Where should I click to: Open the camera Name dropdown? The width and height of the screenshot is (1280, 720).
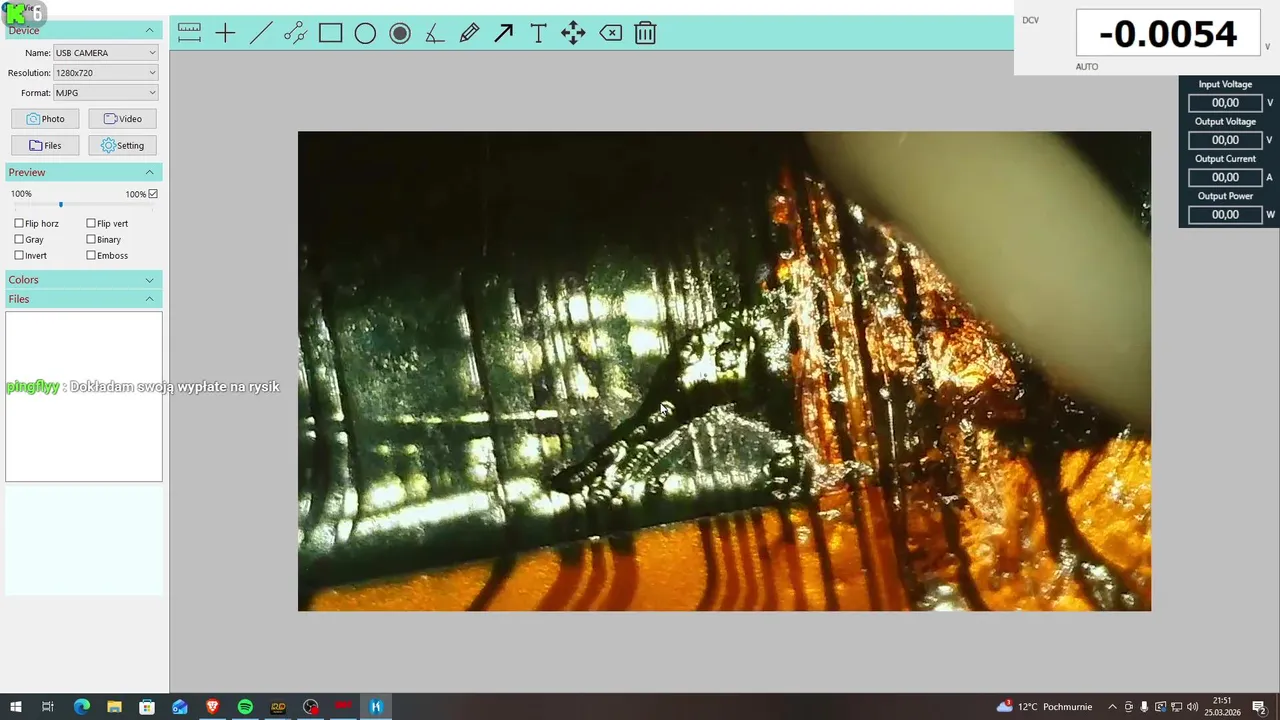click(x=106, y=53)
